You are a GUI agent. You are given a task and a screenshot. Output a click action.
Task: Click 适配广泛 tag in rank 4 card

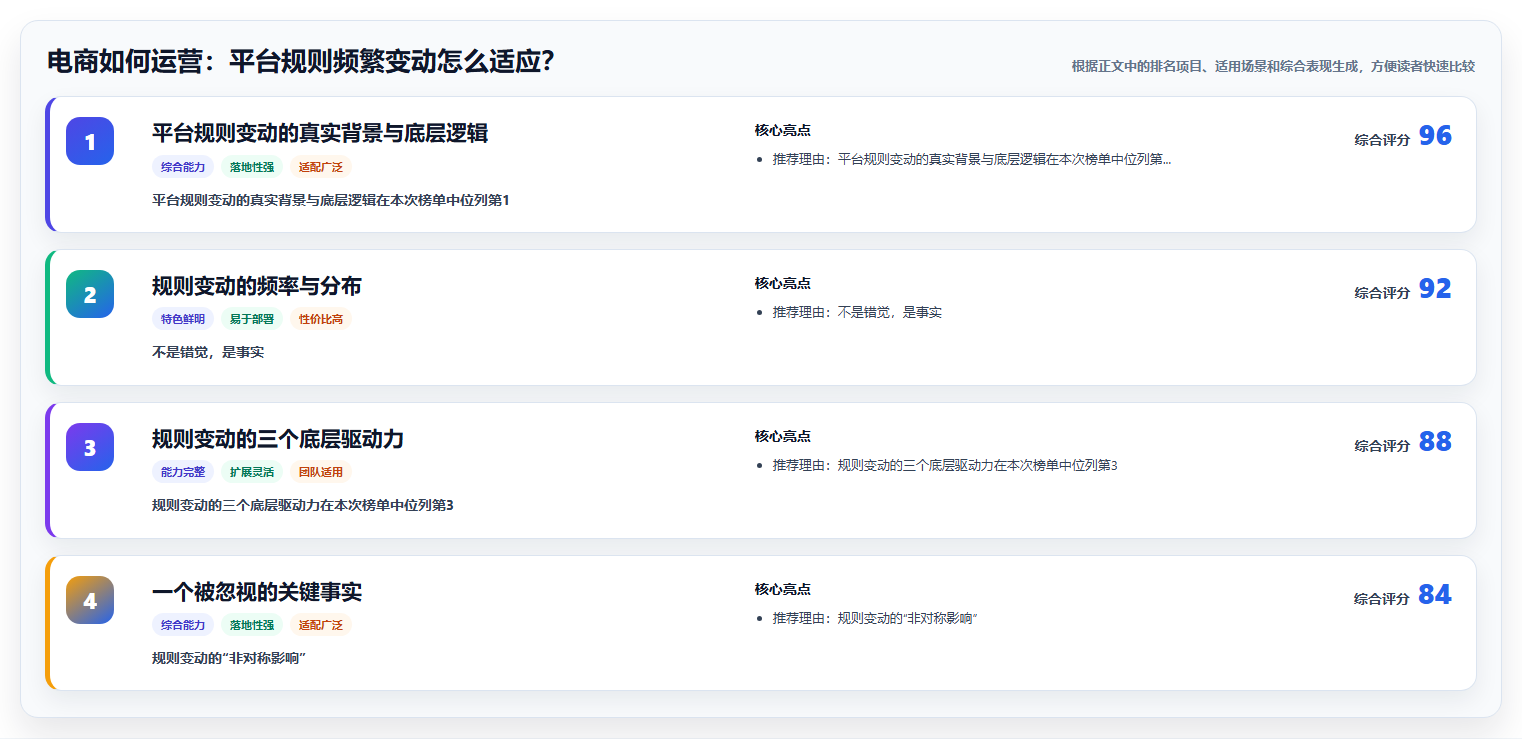tap(321, 625)
